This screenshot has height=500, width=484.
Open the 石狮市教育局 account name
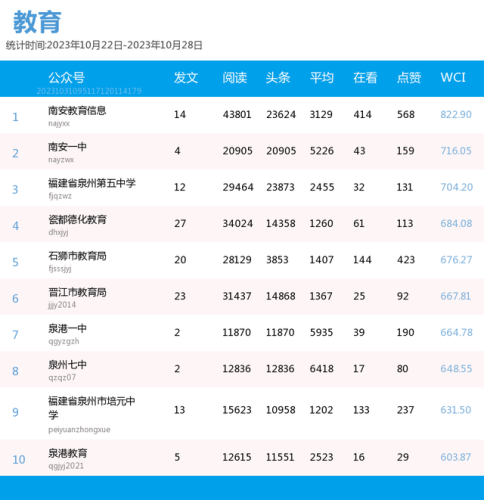click(x=77, y=256)
